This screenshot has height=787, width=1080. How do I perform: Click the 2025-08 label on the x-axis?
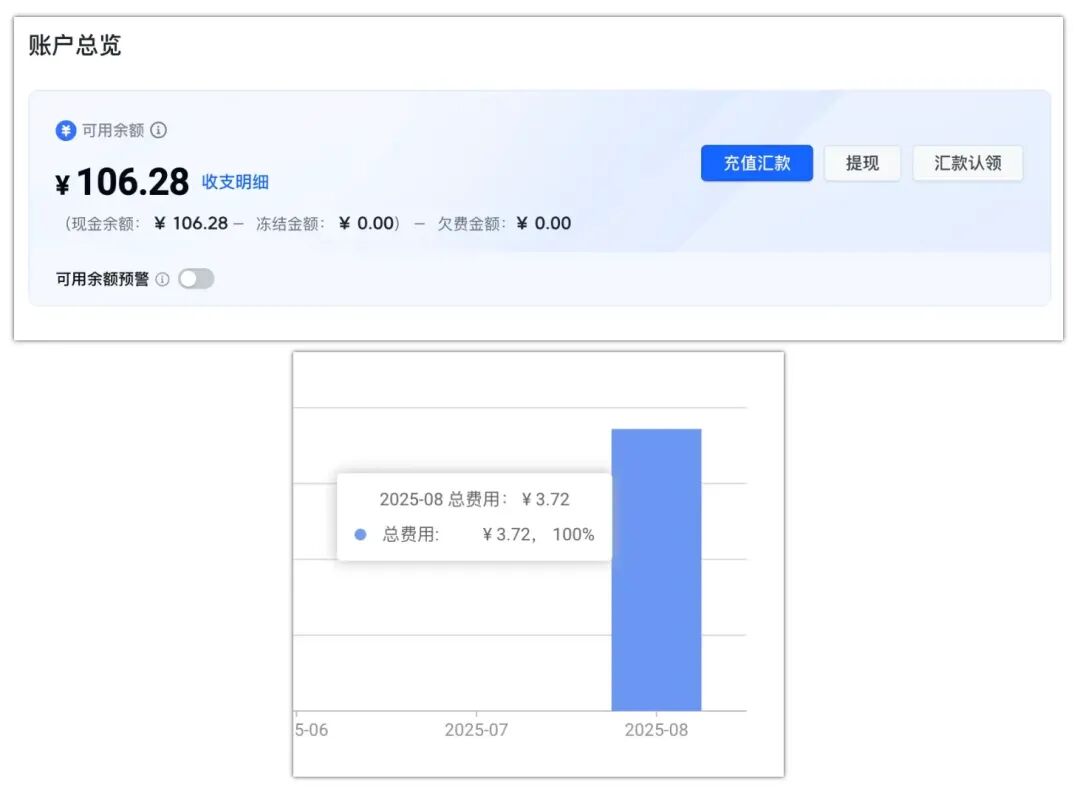click(x=656, y=730)
